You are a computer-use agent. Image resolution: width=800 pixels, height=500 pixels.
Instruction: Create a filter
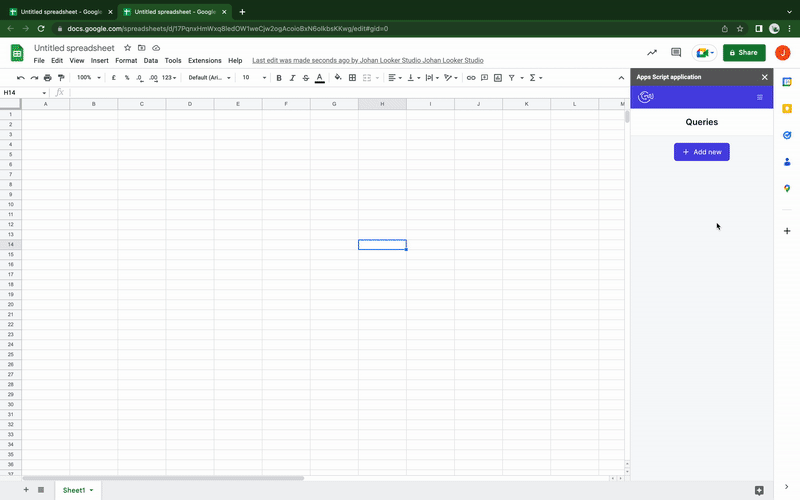pos(511,78)
